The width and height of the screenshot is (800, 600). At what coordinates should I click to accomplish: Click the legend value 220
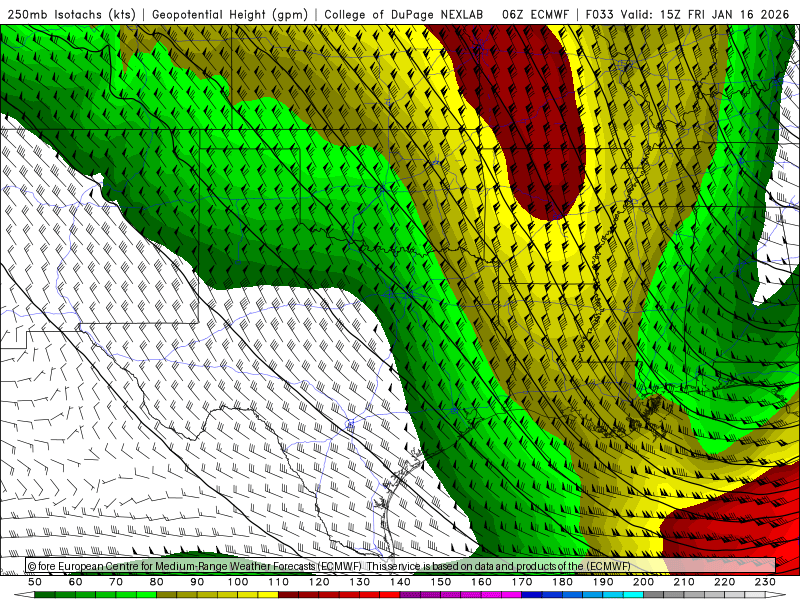pyautogui.click(x=724, y=582)
